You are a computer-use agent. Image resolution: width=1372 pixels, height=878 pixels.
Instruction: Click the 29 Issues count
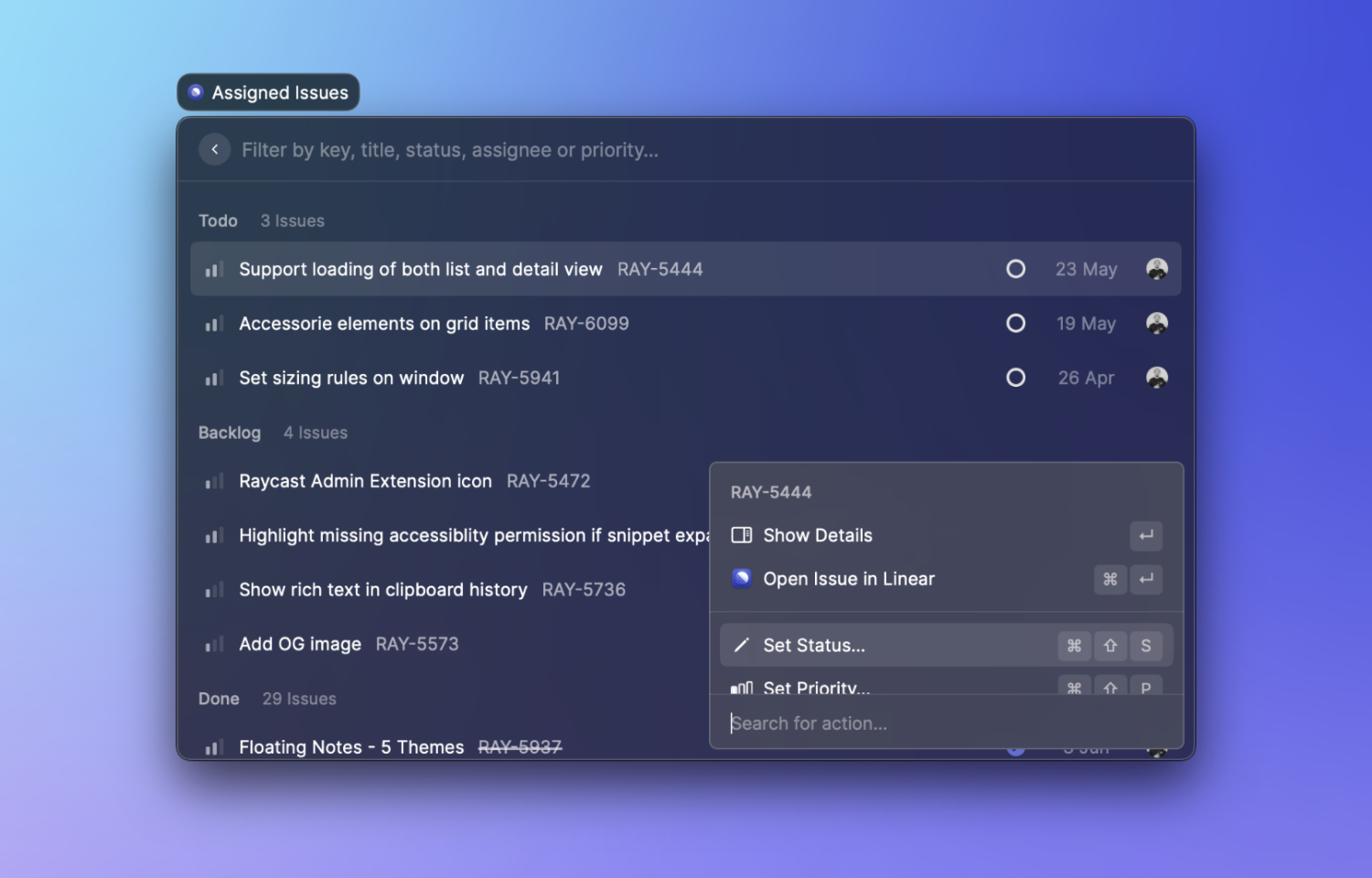point(299,699)
